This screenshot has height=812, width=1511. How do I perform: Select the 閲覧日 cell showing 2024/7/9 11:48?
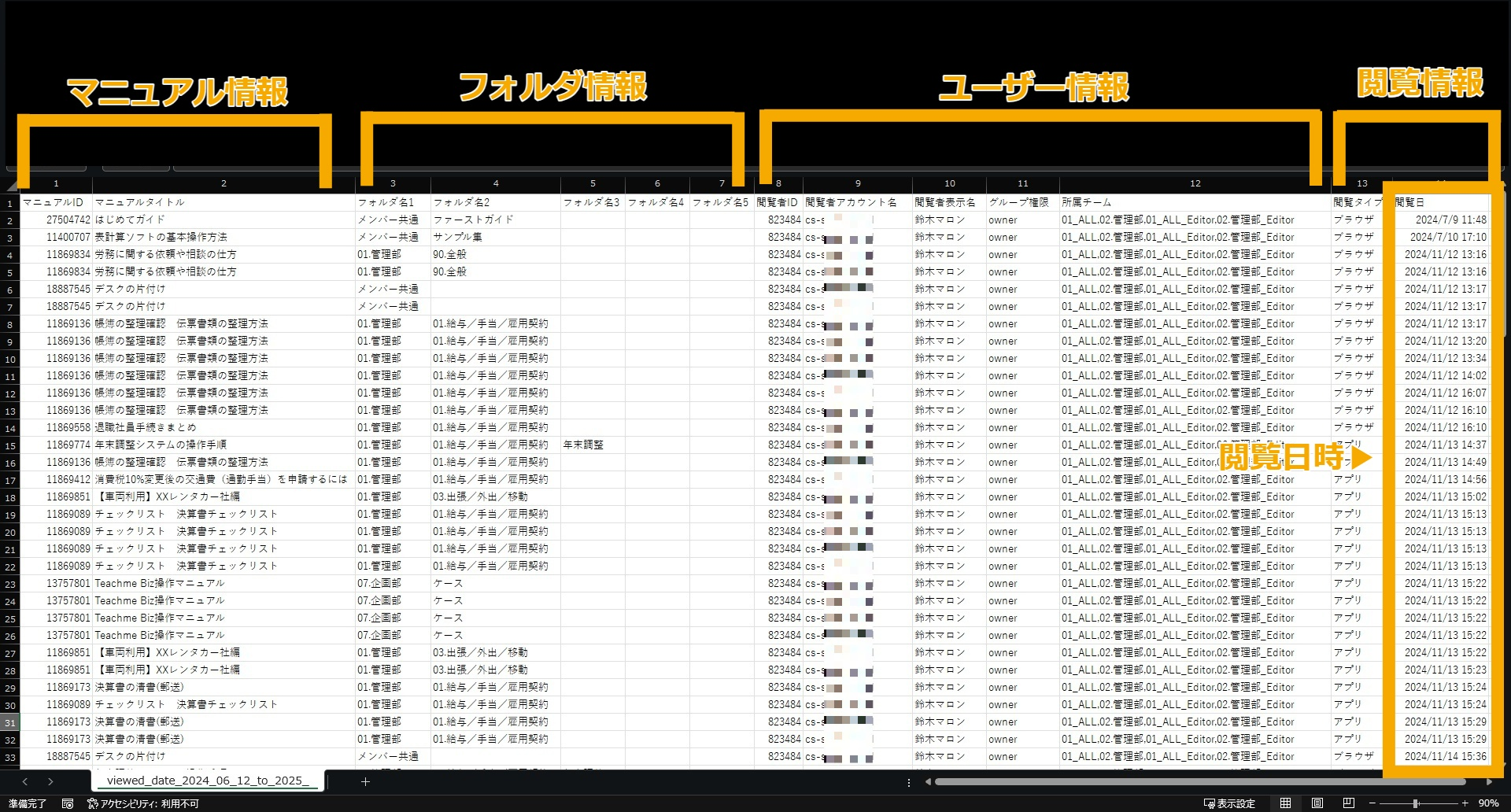click(1446, 220)
